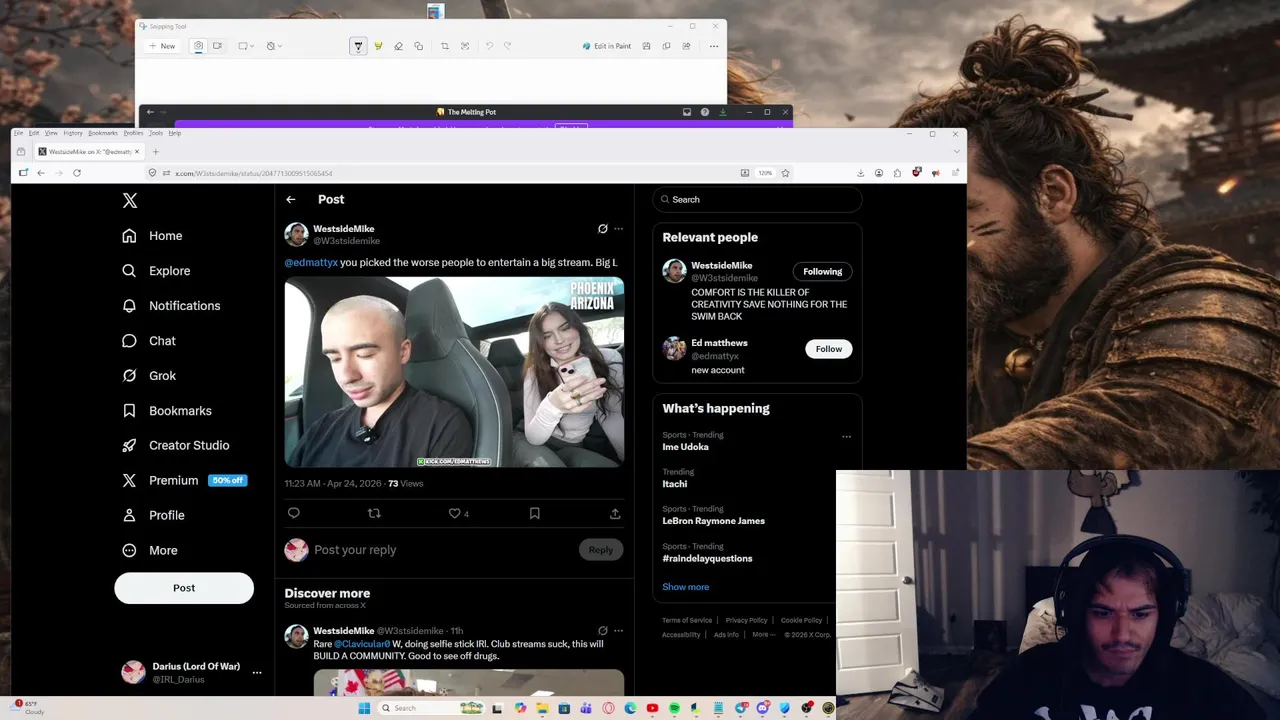This screenshot has height=720, width=1280.
Task: Open the three-dot menu beside Ime Udoka
Action: (x=846, y=437)
